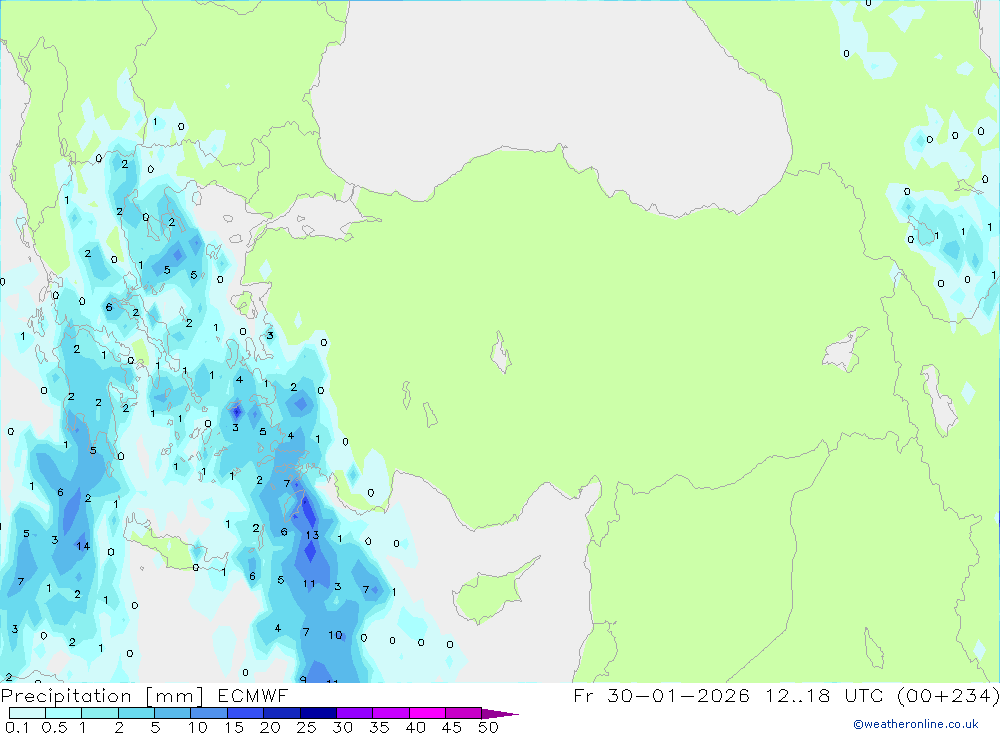
Task: Click the precipitation value '13' on the map
Action: [x=312, y=535]
